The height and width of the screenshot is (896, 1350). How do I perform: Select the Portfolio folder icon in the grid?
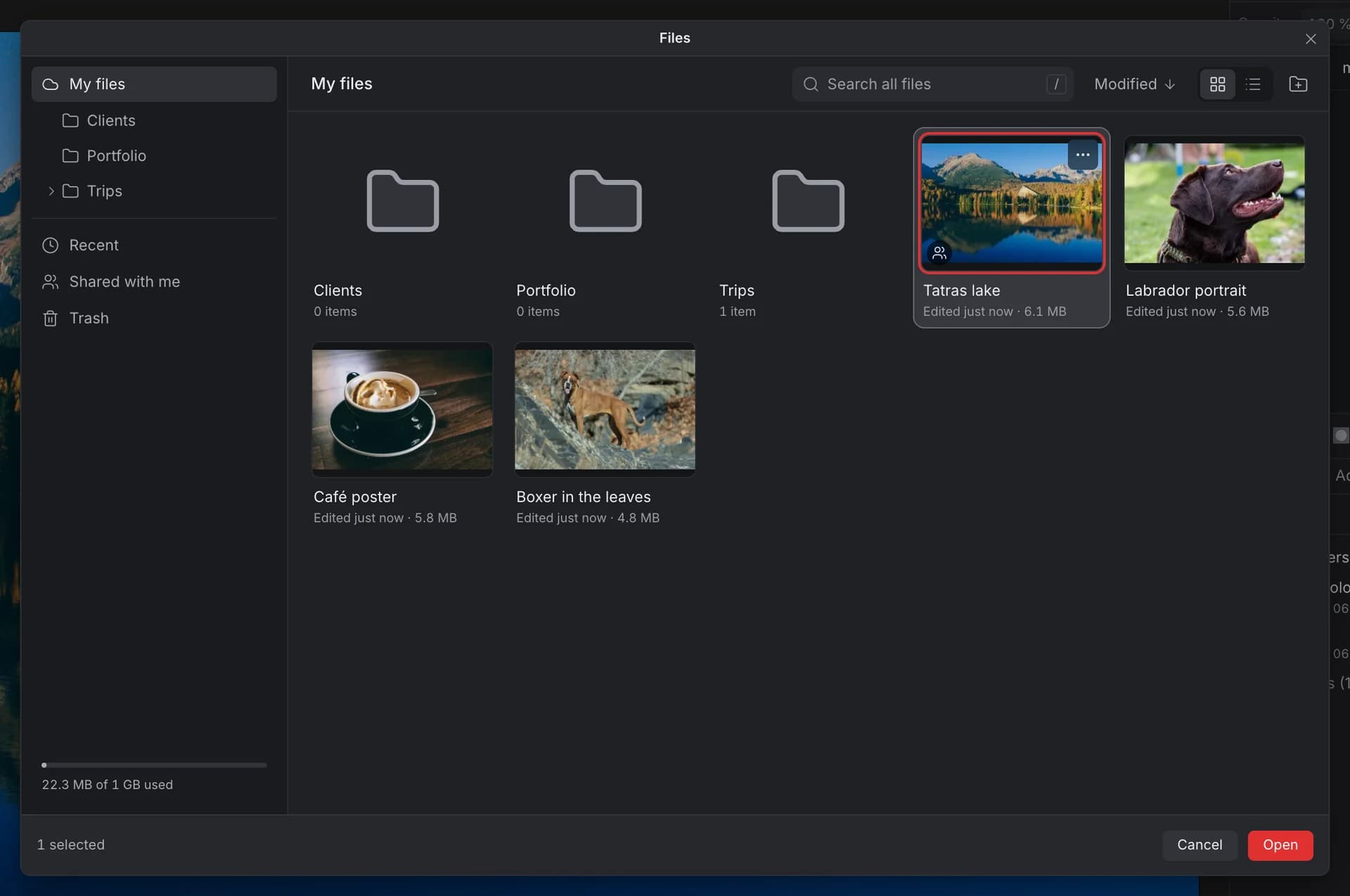[605, 201]
